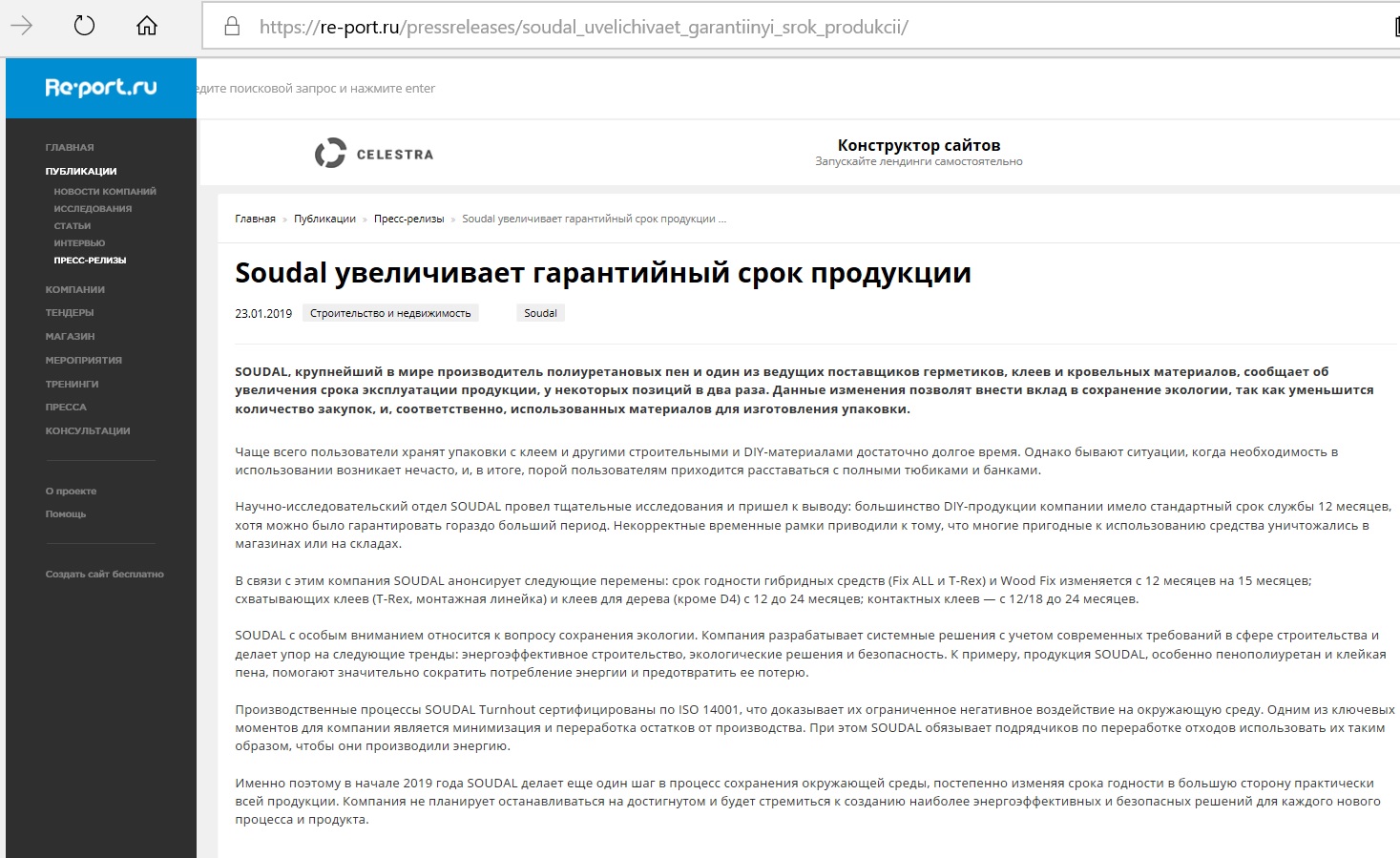The width and height of the screenshot is (1400, 858).
Task: Select Исследования in sidebar
Action: tap(93, 209)
